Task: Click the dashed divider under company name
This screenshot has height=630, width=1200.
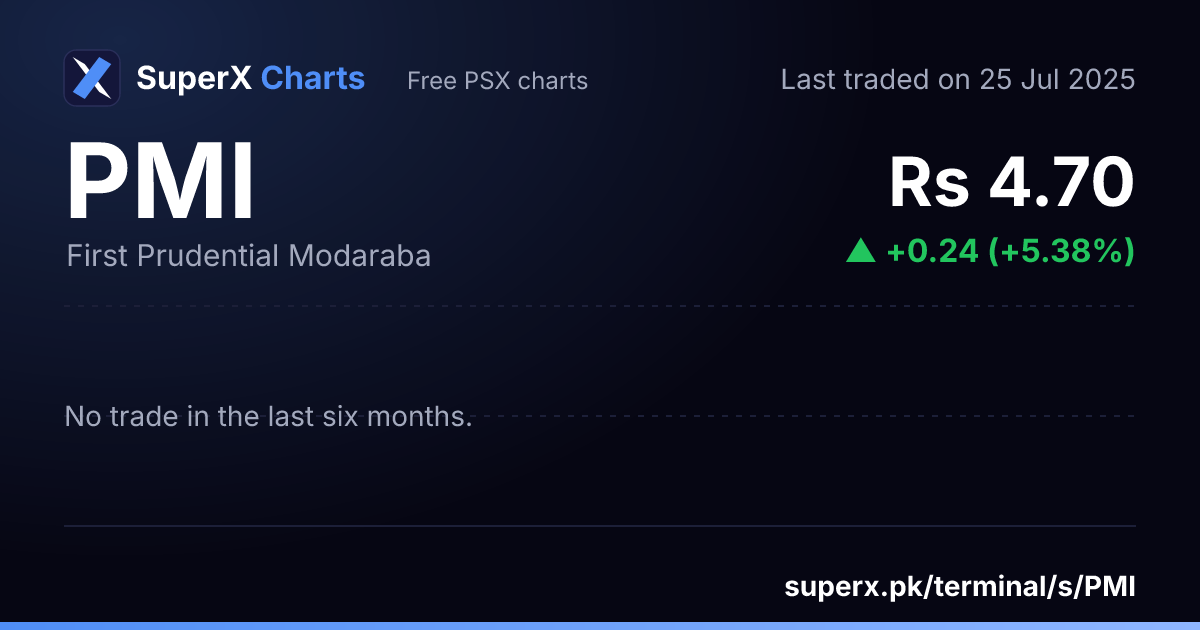Action: pyautogui.click(x=600, y=306)
